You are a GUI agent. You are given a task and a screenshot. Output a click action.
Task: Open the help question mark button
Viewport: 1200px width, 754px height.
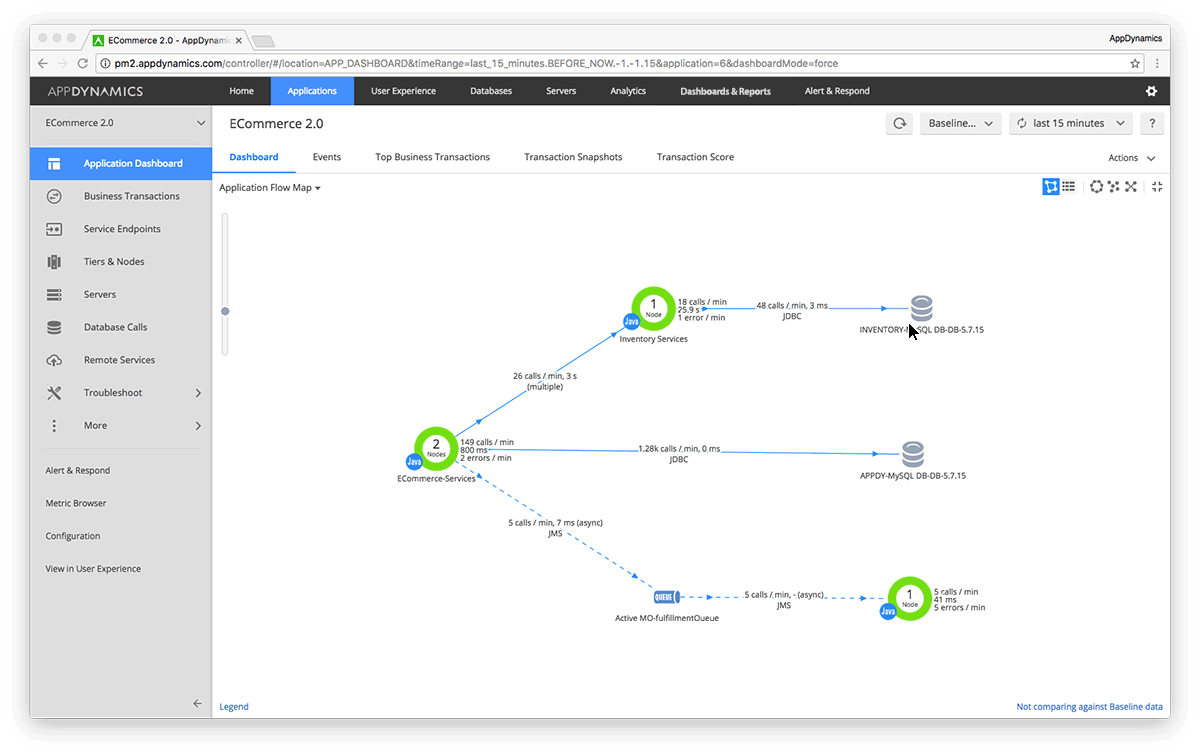(1152, 123)
